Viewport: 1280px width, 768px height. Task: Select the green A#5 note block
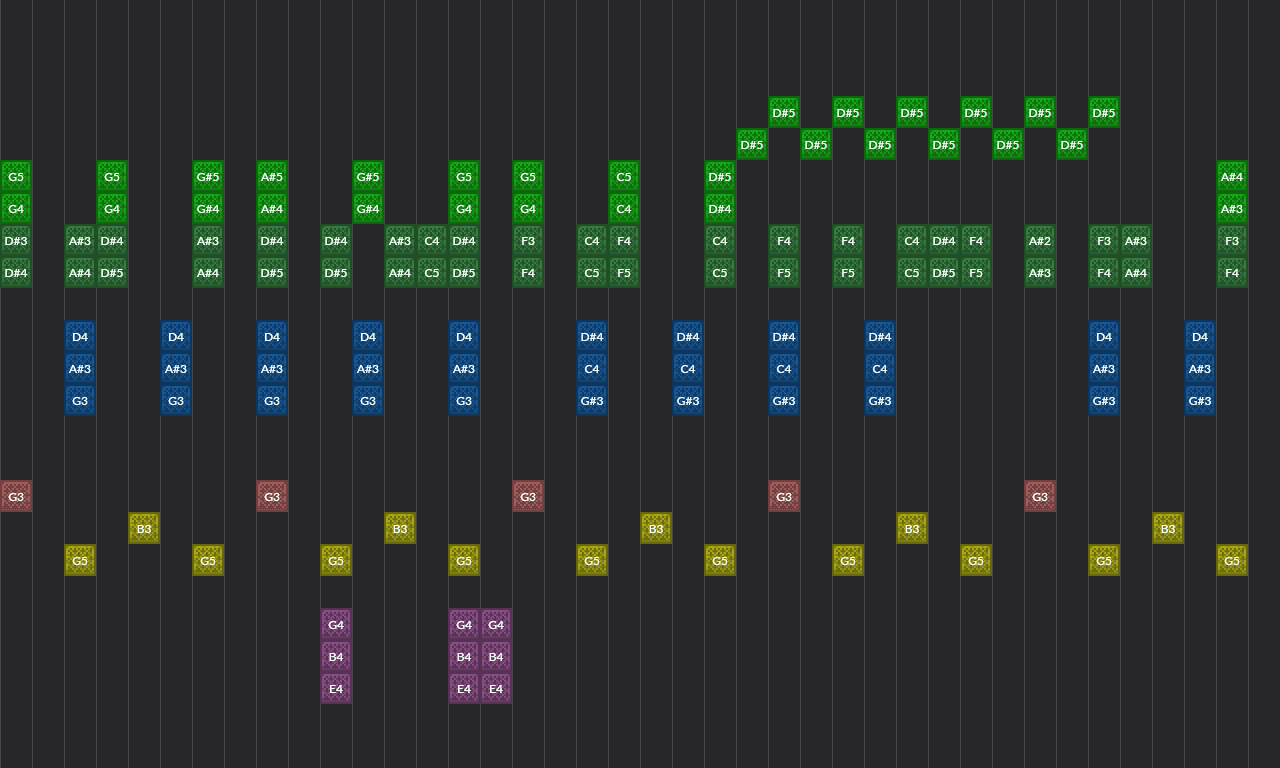pos(272,177)
